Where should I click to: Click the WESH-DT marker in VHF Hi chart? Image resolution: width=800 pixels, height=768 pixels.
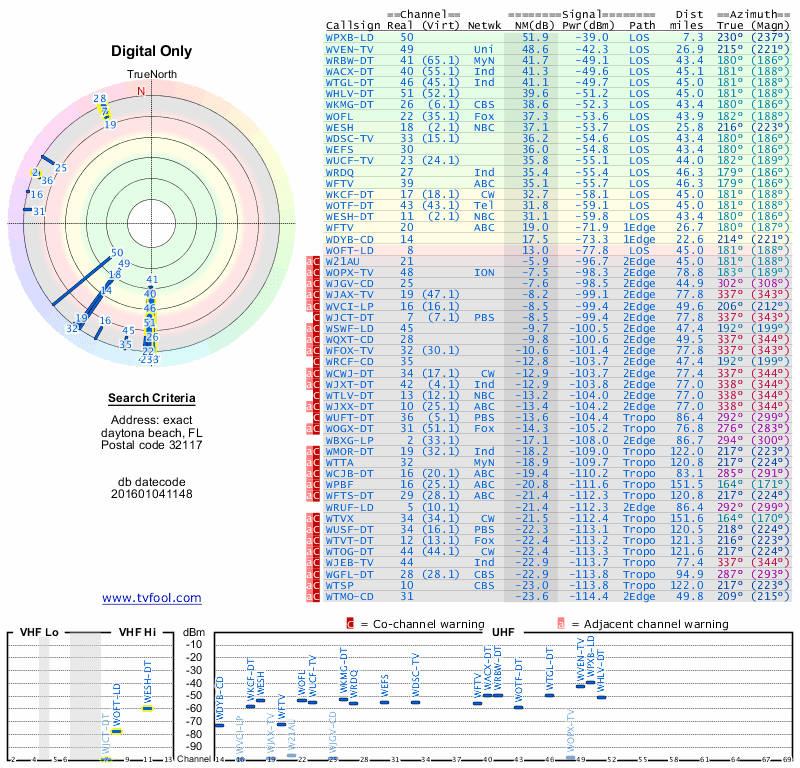(147, 708)
